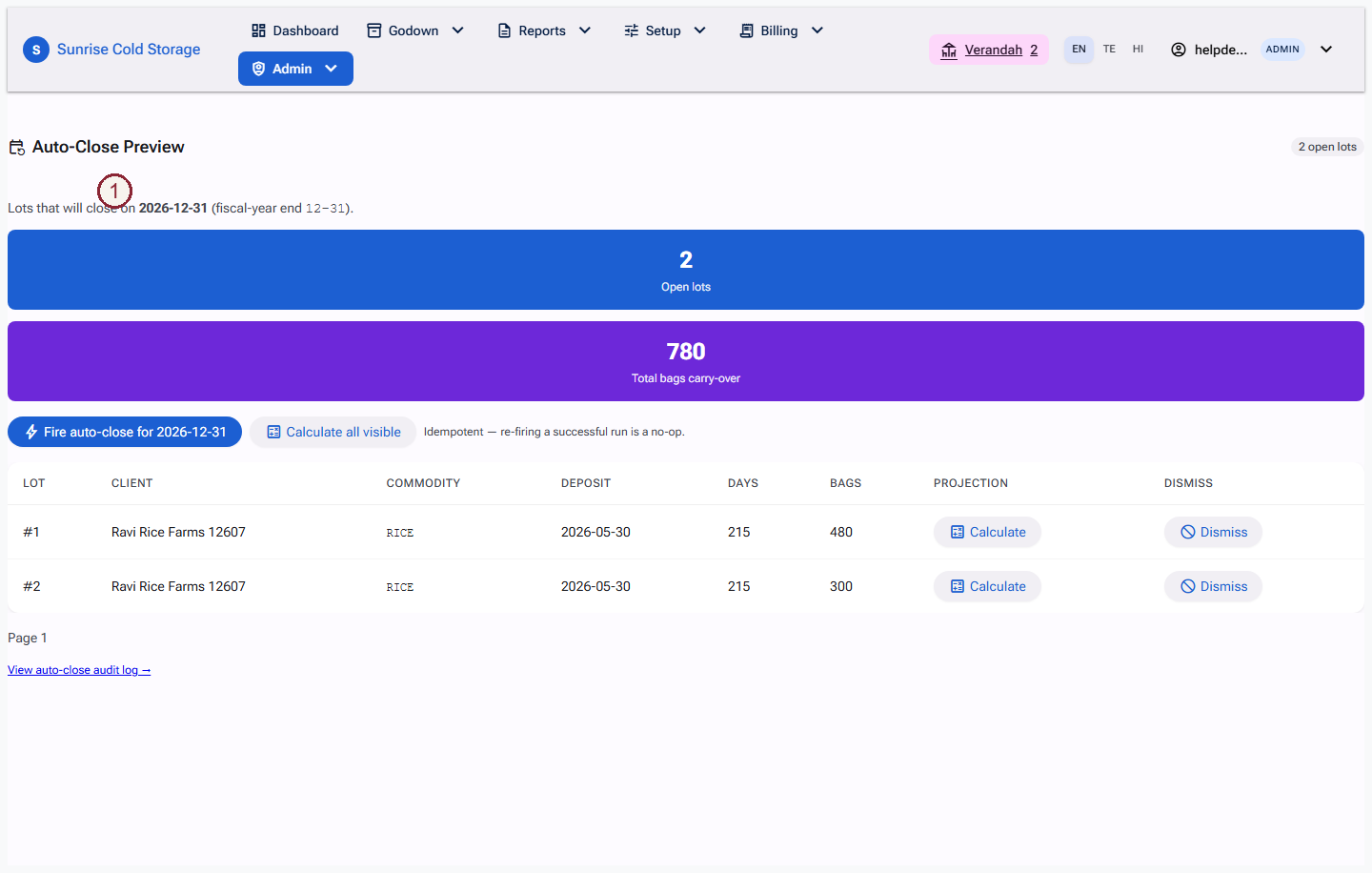Click the Admin shield icon
This screenshot has height=873, width=1372.
(x=258, y=69)
